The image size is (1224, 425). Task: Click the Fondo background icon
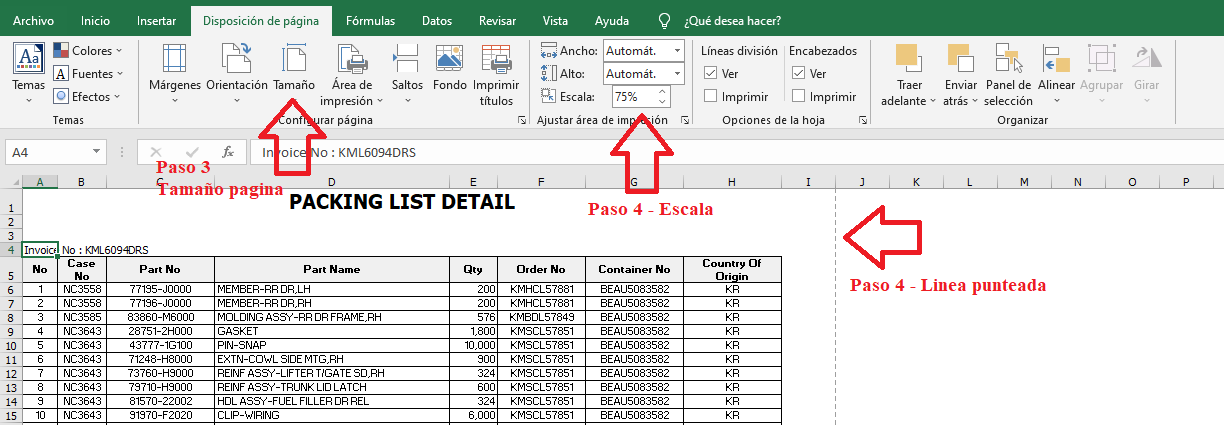(450, 60)
